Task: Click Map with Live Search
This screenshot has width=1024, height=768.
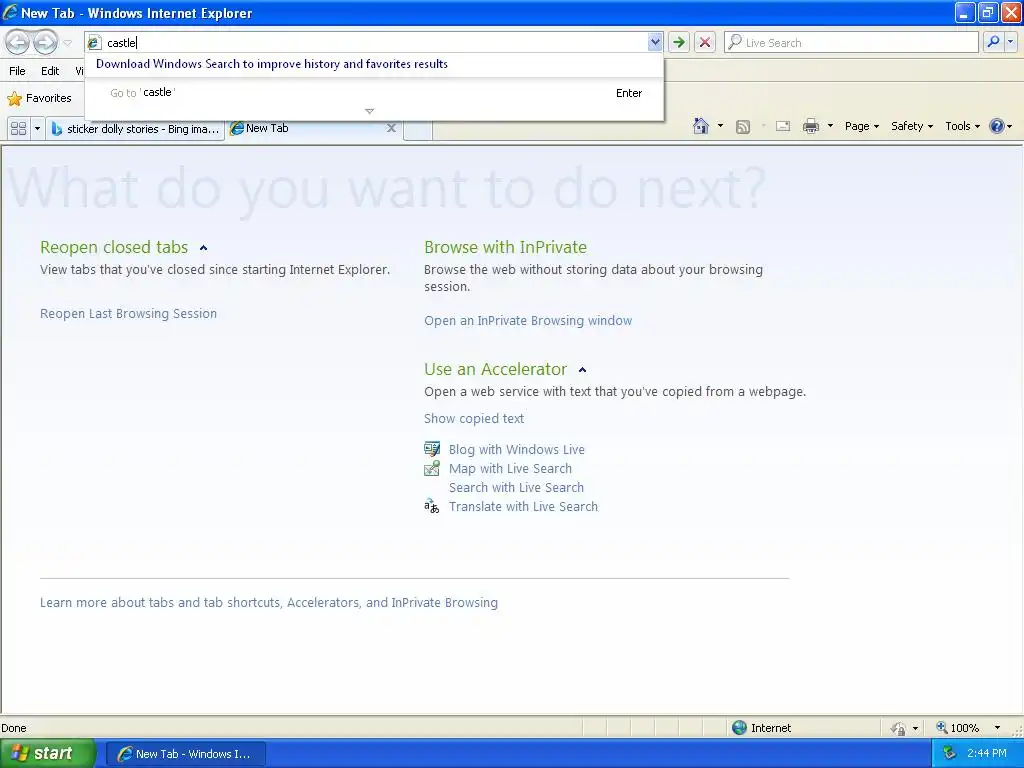Action: 510,468
